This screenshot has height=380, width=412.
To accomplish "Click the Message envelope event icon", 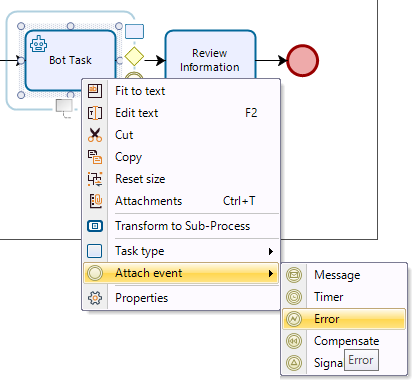I will [x=294, y=275].
